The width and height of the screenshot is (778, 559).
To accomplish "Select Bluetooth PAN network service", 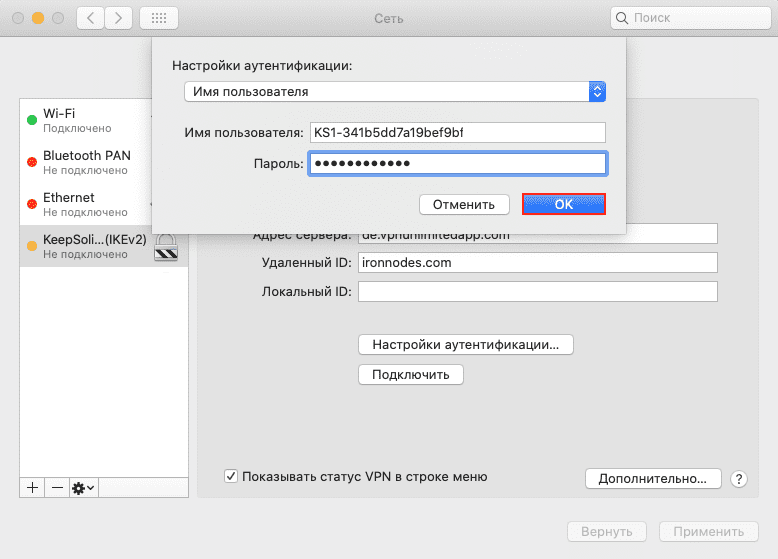I will [85, 162].
